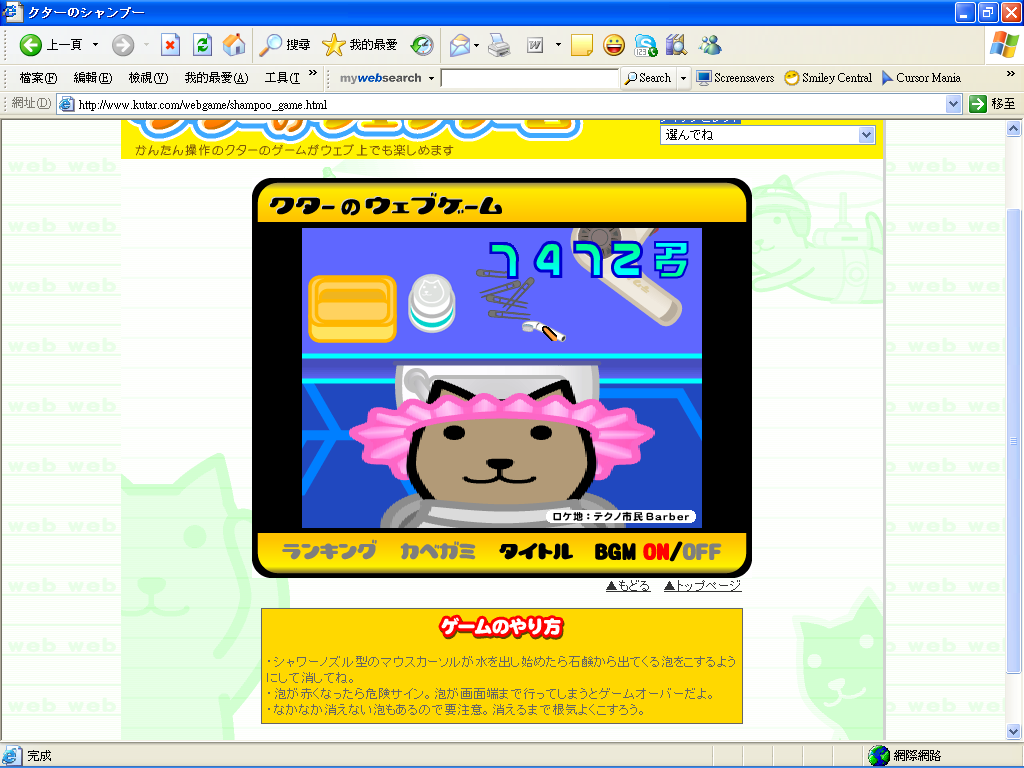
Task: Expand the toolbar overflow chevron at far right
Action: point(1010,73)
